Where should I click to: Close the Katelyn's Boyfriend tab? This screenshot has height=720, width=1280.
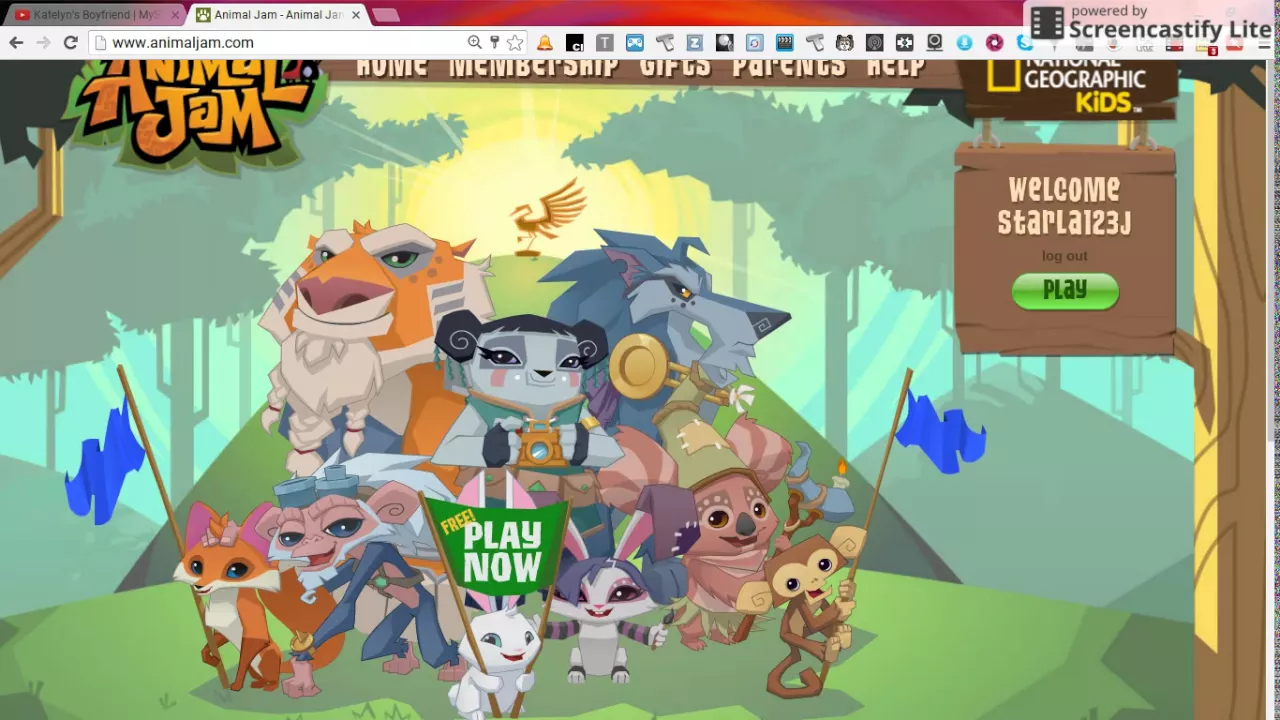175,15
